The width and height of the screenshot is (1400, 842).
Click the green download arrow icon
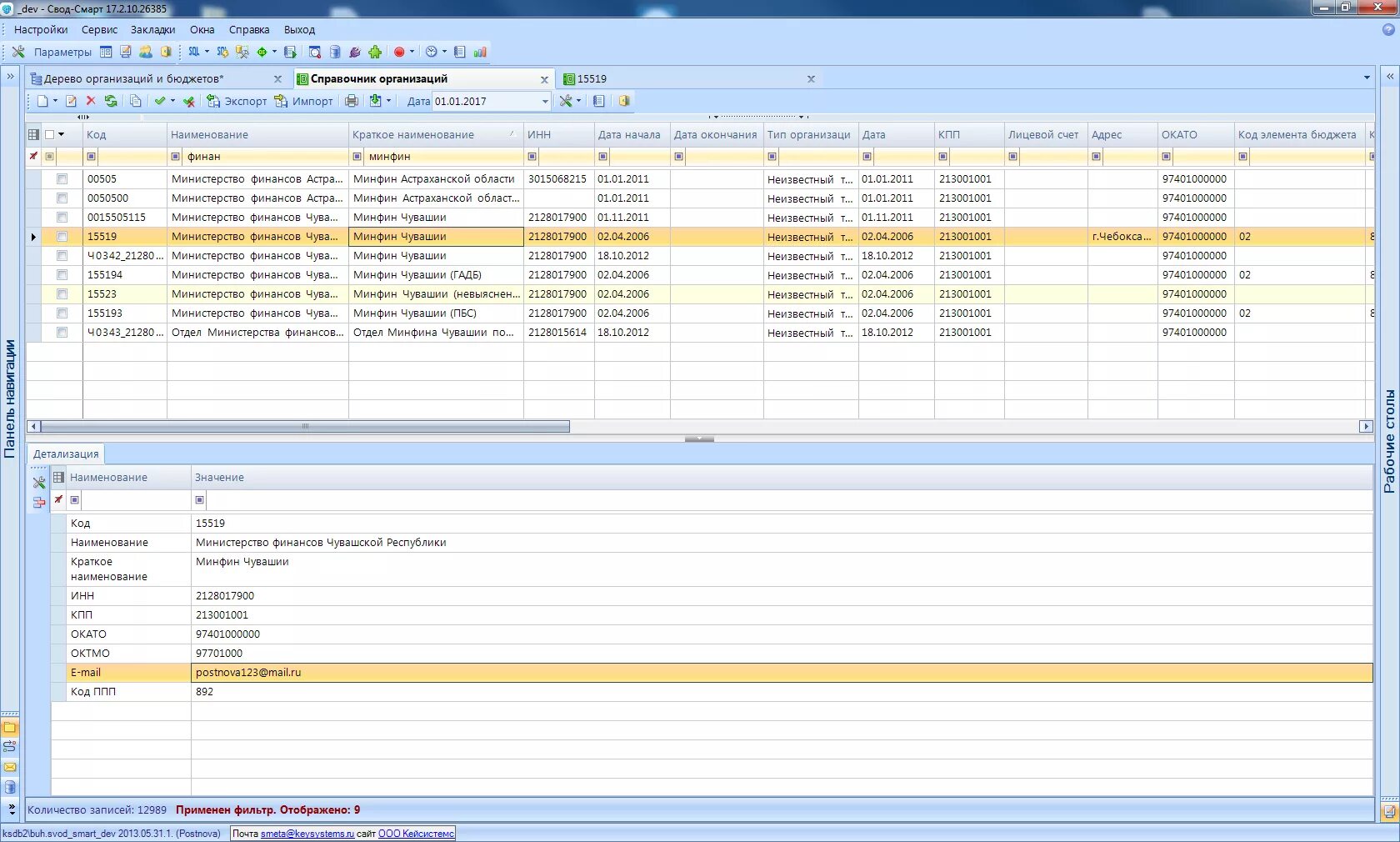376,101
